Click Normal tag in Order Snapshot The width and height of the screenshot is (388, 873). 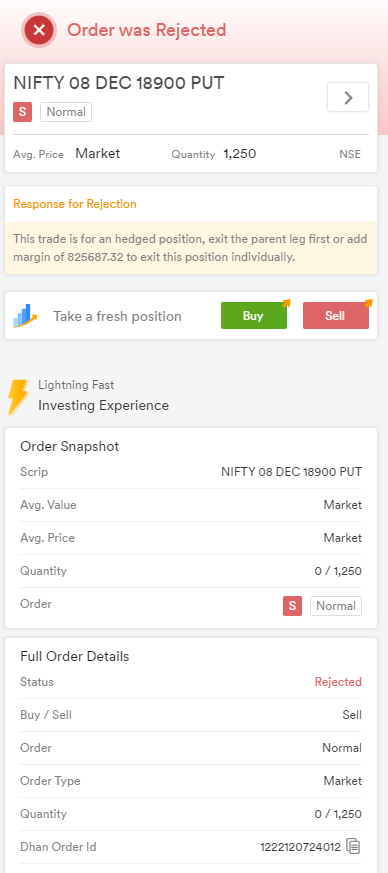[336, 606]
